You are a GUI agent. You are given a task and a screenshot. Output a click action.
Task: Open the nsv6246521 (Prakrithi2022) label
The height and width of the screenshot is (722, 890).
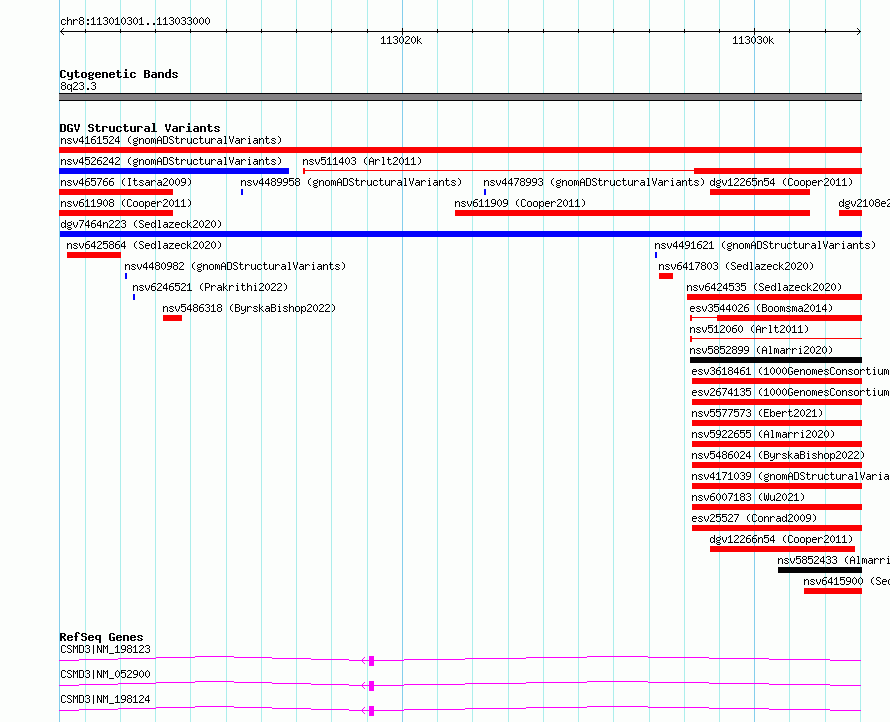point(210,287)
